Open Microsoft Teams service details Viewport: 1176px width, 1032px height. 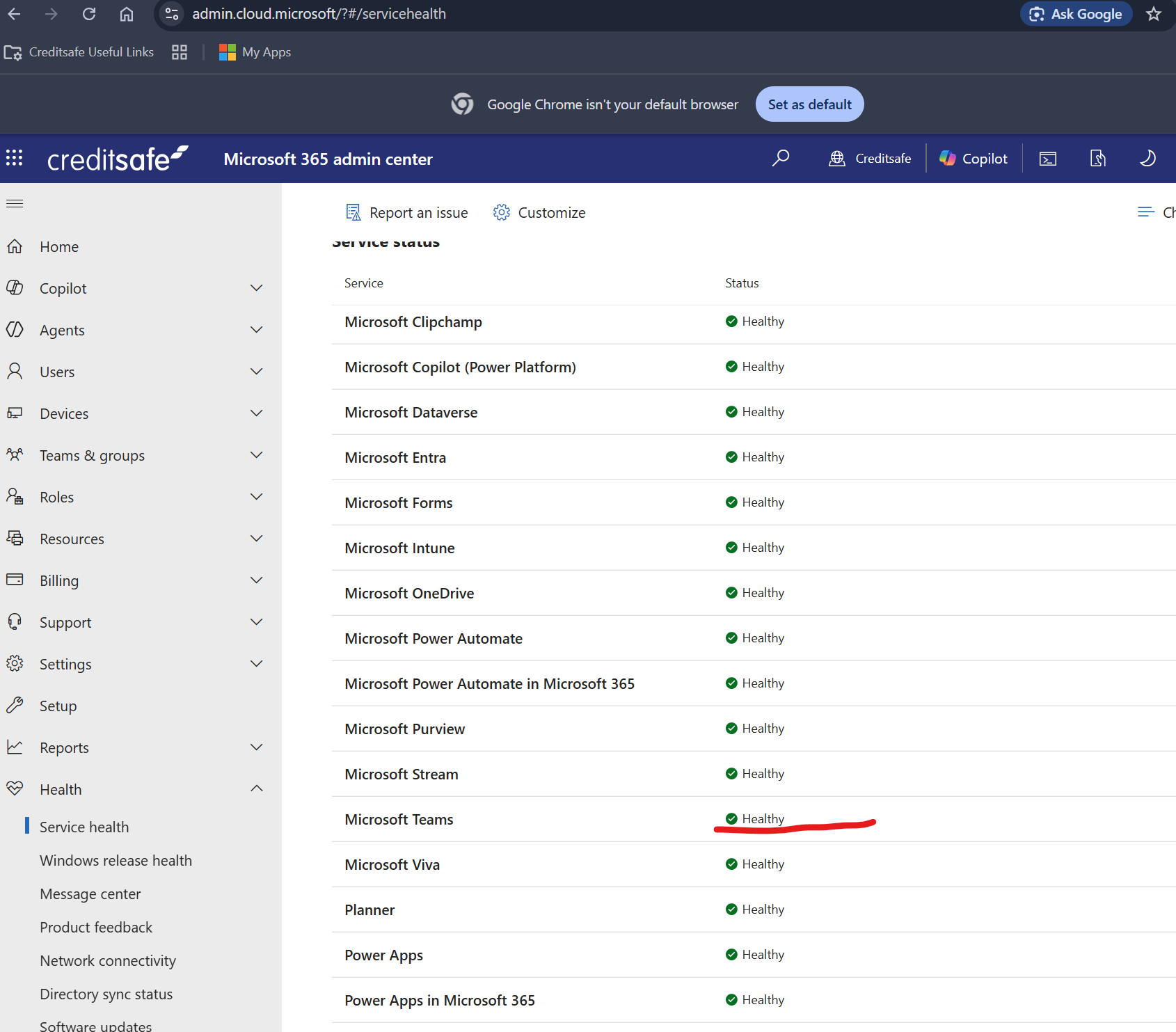[399, 819]
